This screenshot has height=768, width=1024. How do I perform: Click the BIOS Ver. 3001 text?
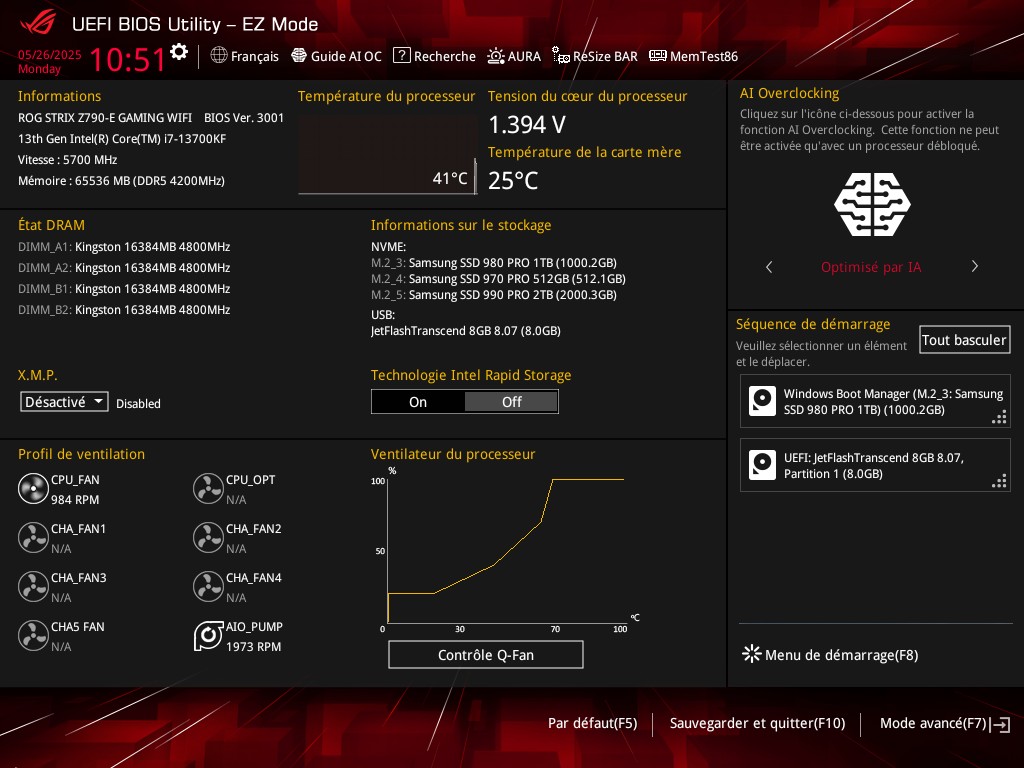(244, 118)
